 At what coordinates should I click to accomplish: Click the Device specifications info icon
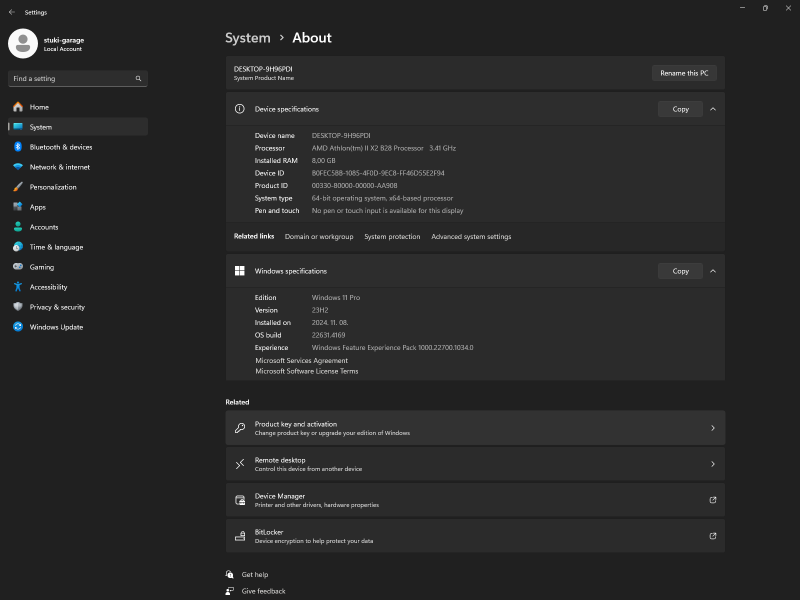[x=239, y=109]
